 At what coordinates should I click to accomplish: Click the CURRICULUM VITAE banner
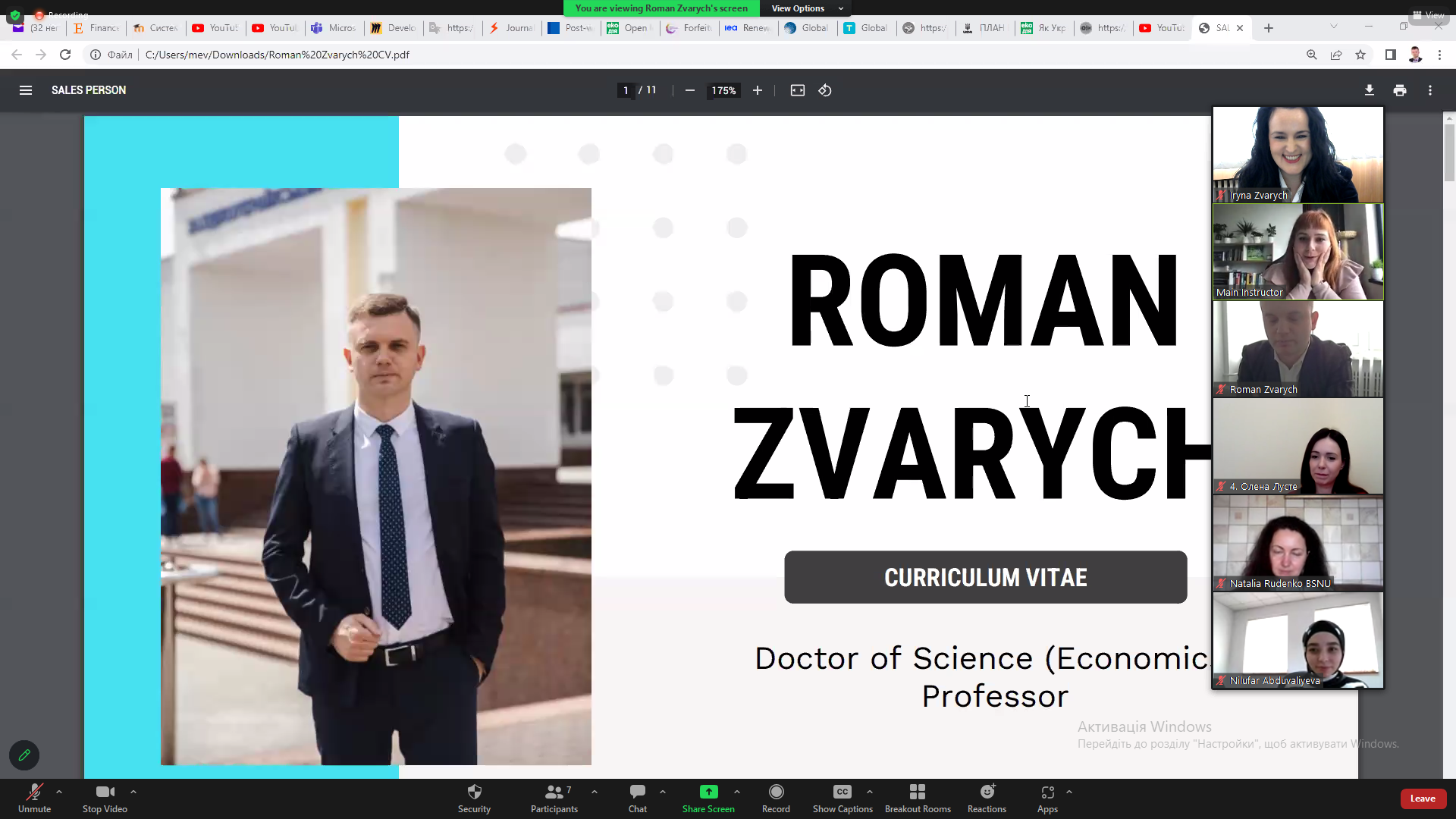[x=985, y=577]
